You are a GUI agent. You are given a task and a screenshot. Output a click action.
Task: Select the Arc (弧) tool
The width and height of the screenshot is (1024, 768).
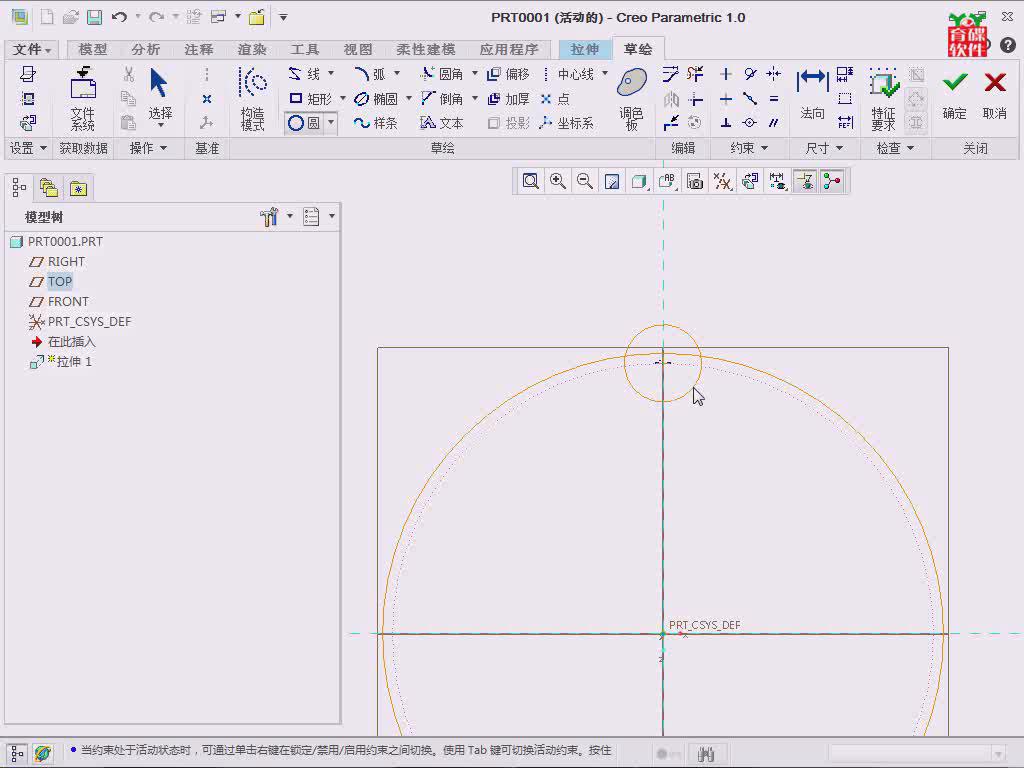pyautogui.click(x=370, y=74)
